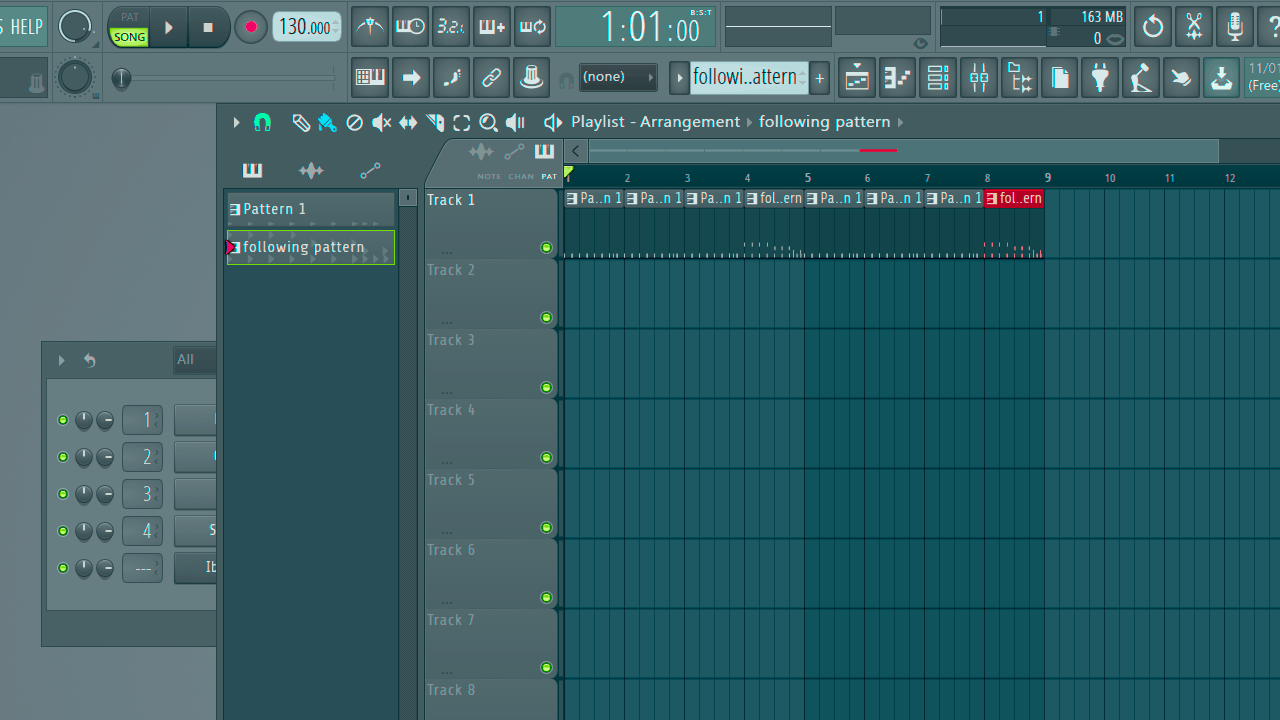The height and width of the screenshot is (720, 1280).
Task: Select the Paint brush tool
Action: coord(326,122)
